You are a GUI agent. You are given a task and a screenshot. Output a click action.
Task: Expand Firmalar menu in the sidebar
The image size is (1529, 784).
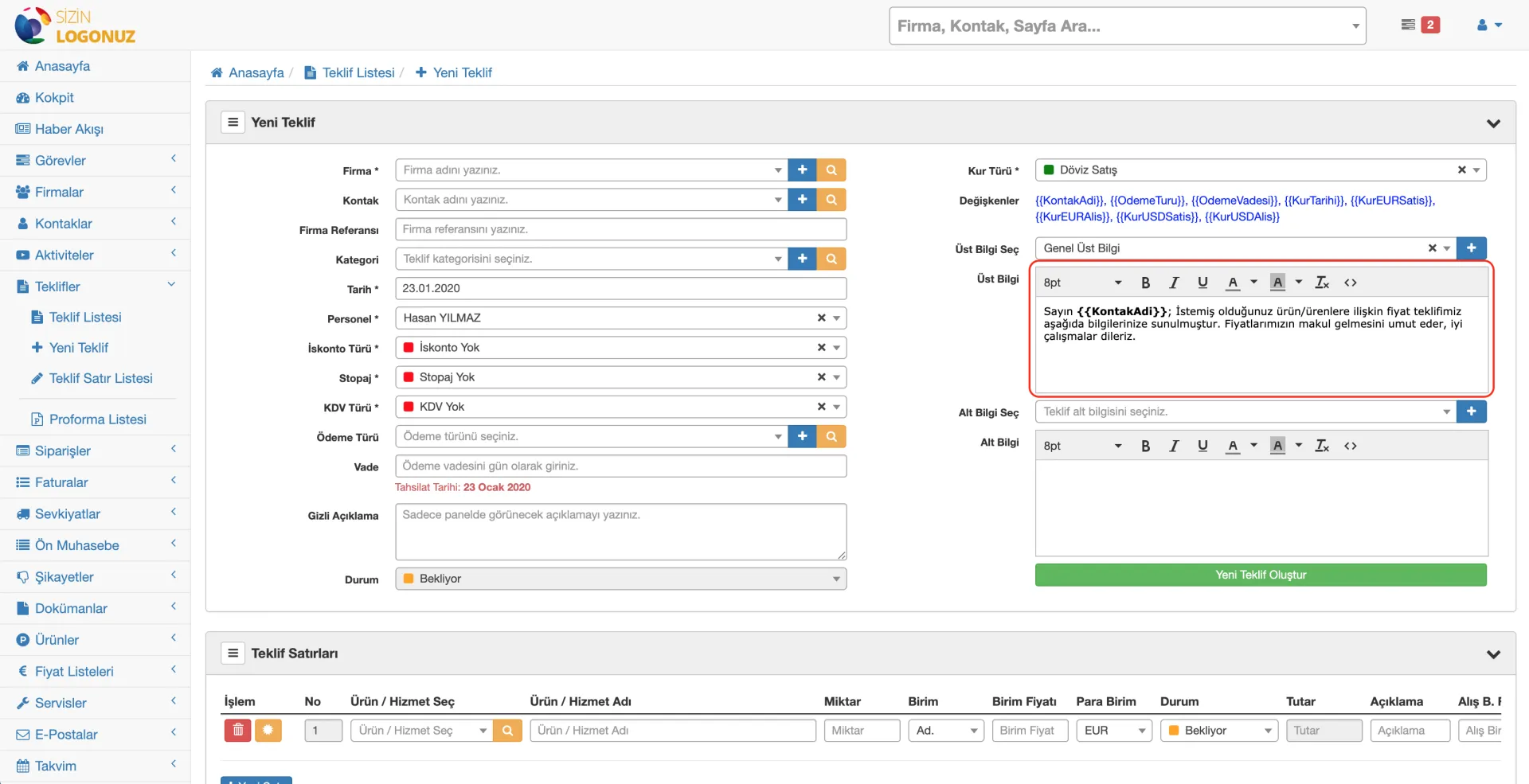(96, 192)
